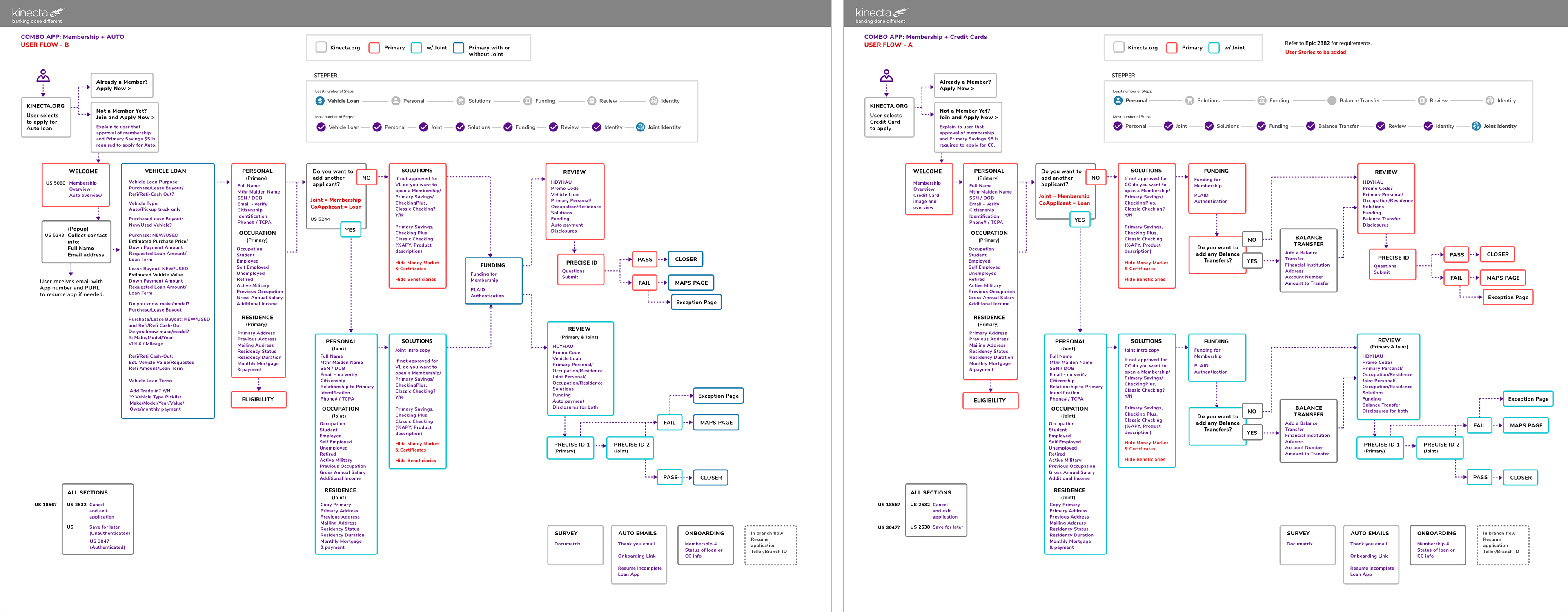Click bank Funding icon in Credit Cards stepper
This screenshot has width=1568, height=612.
[x=1261, y=100]
